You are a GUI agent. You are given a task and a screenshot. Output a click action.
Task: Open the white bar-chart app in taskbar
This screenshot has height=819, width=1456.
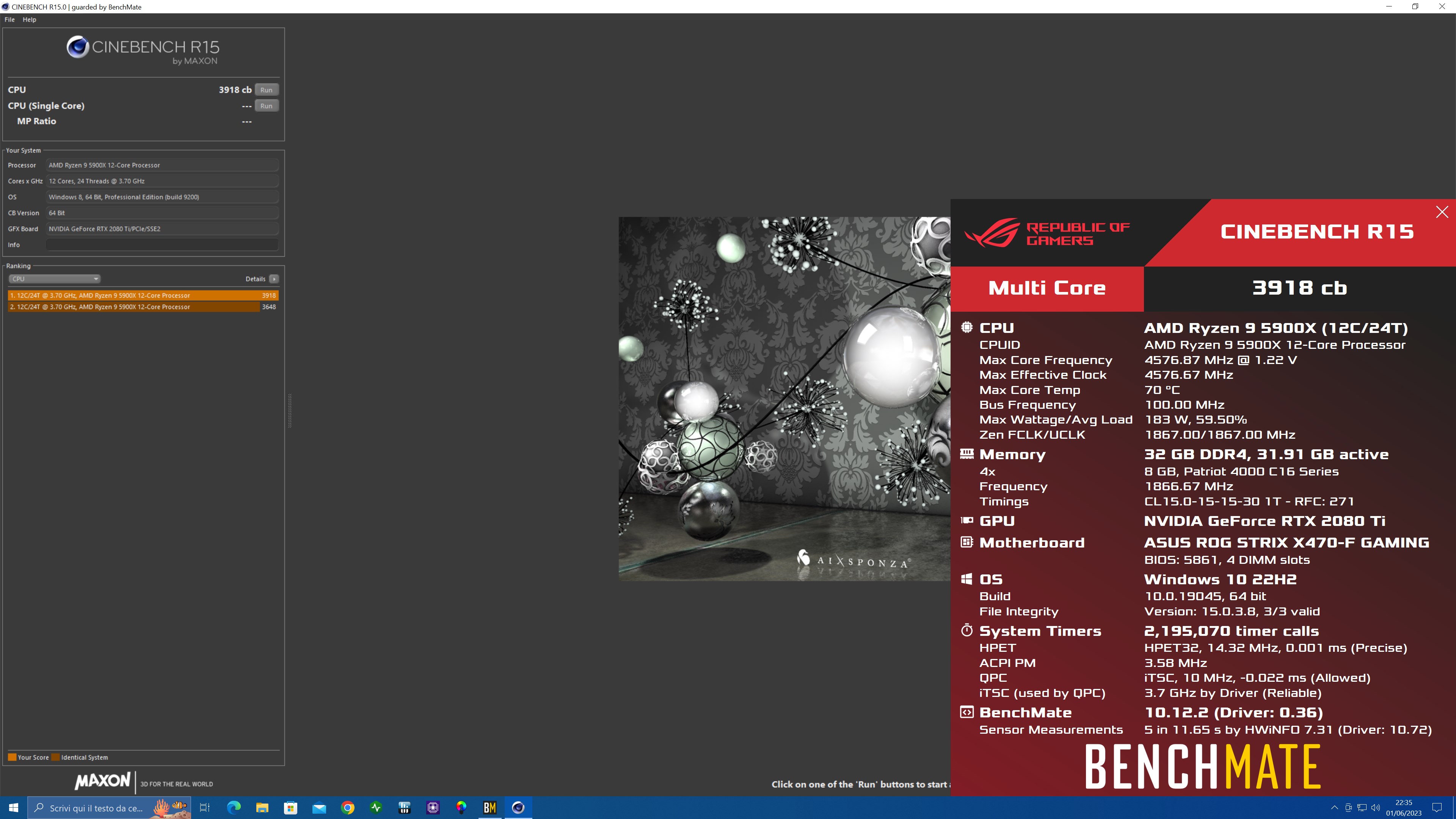(x=404, y=808)
